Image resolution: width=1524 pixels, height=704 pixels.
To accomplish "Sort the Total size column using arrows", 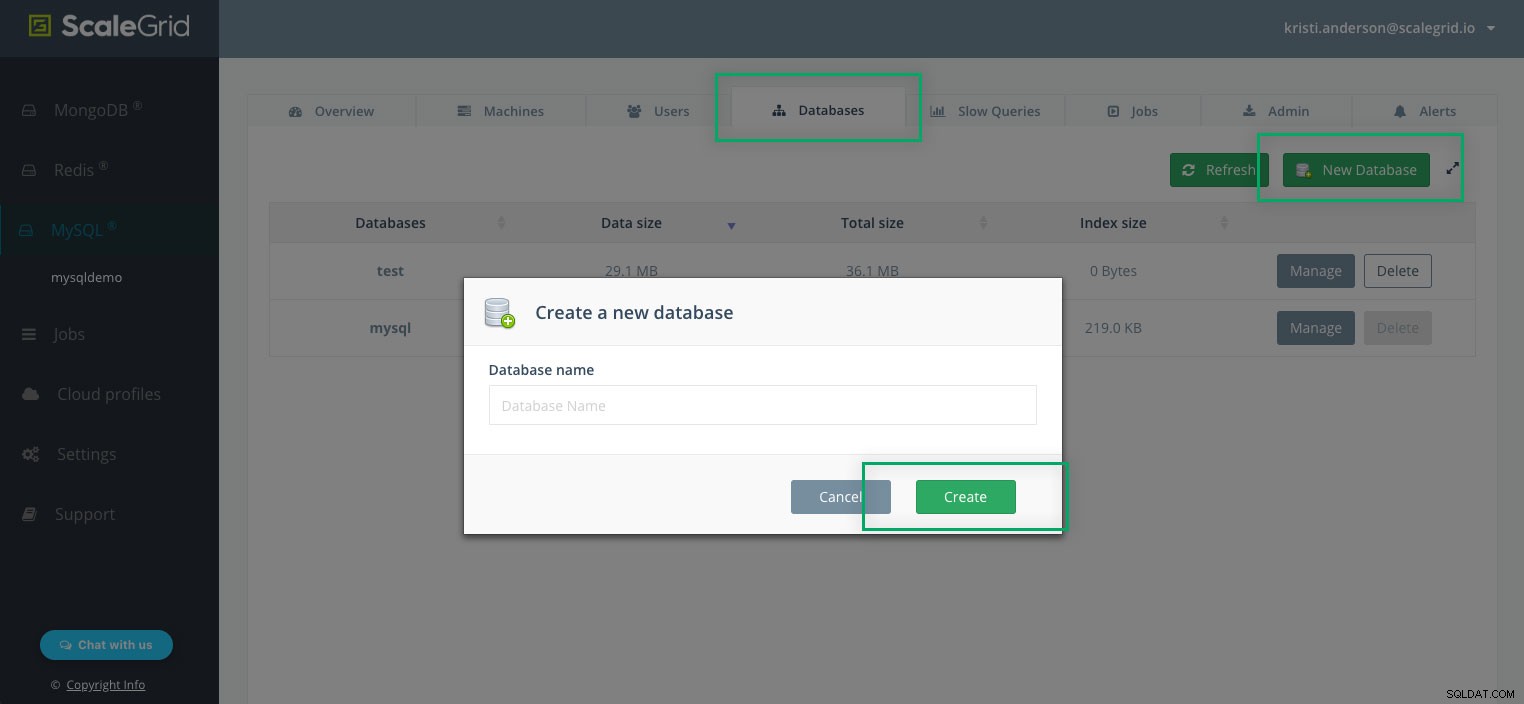I will click(983, 223).
